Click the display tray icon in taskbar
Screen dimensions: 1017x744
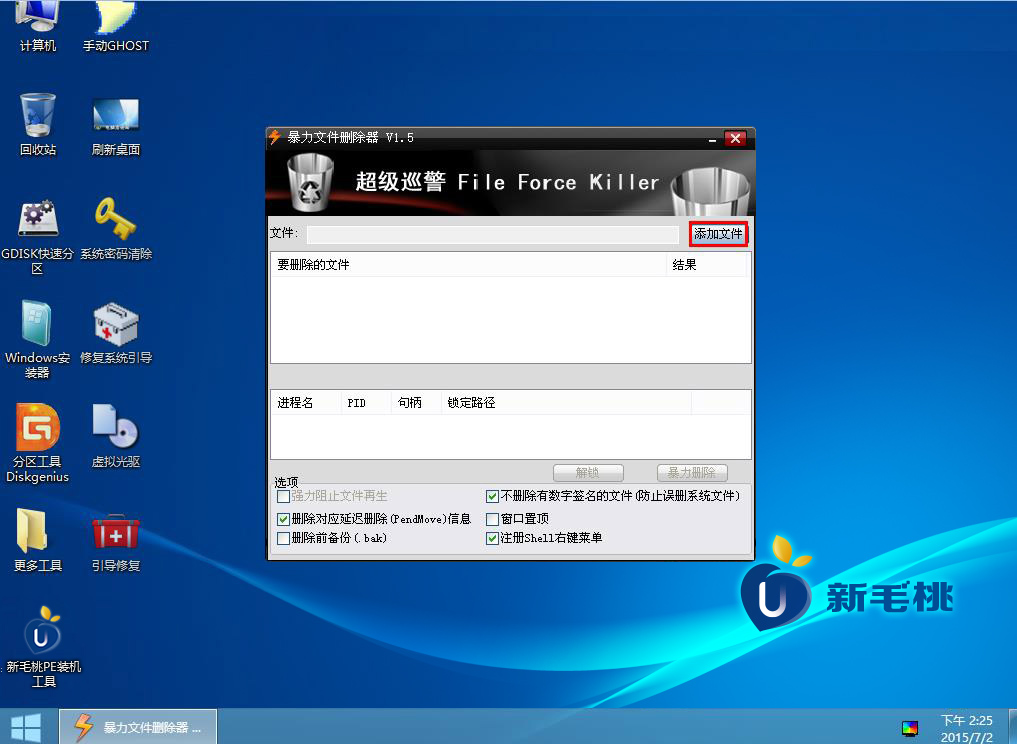910,729
